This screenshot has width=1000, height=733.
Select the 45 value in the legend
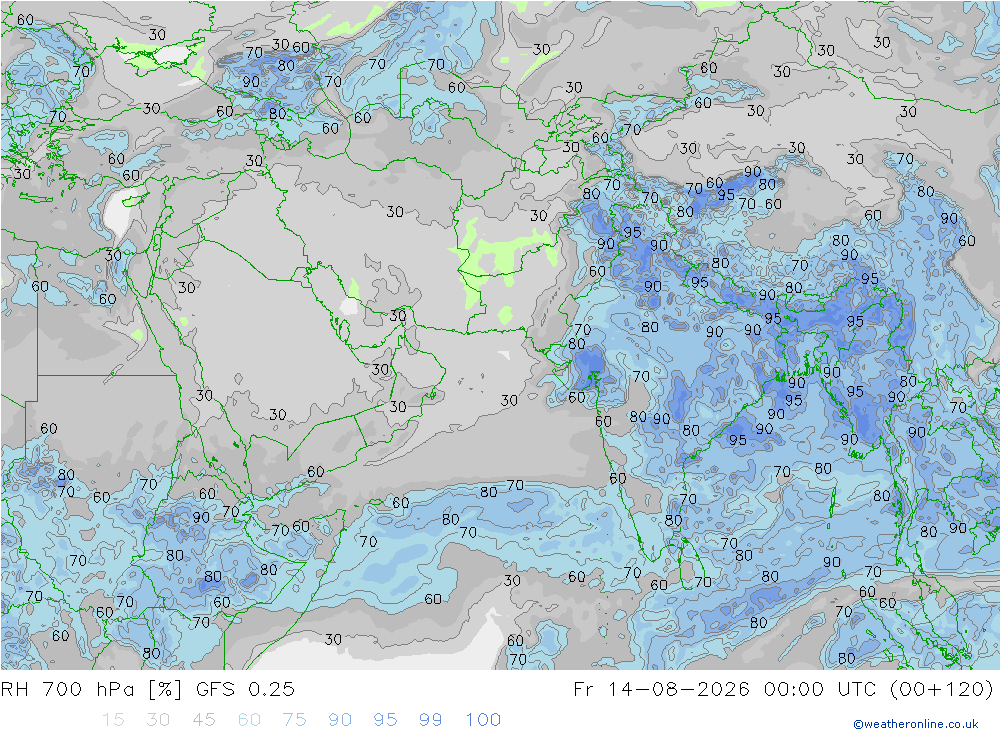point(204,720)
